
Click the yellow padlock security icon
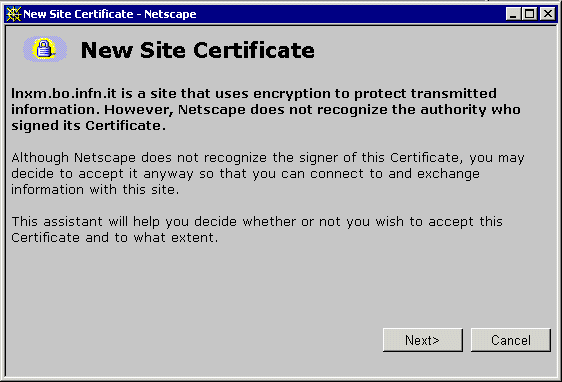click(45, 49)
